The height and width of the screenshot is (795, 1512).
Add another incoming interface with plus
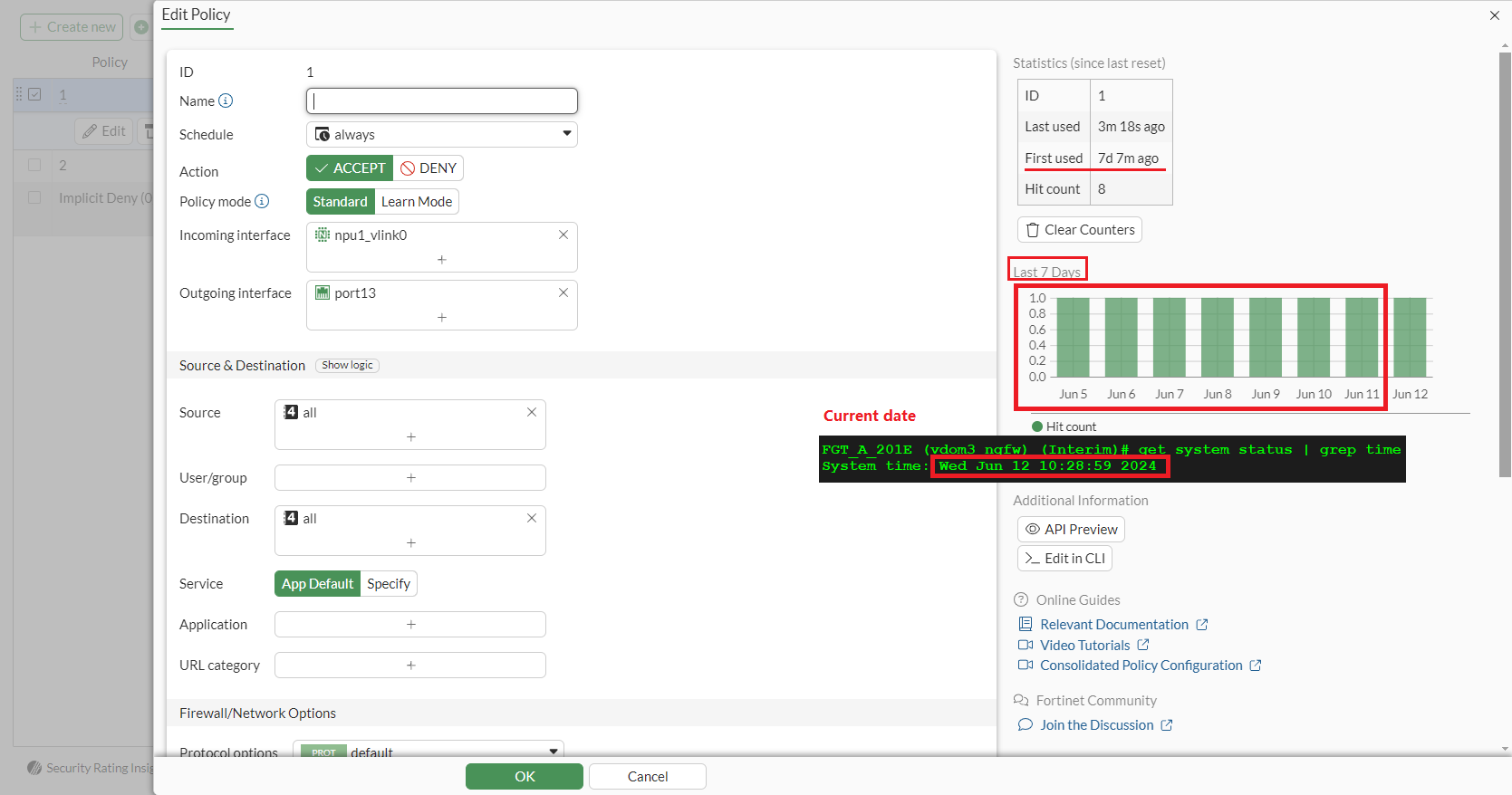442,259
